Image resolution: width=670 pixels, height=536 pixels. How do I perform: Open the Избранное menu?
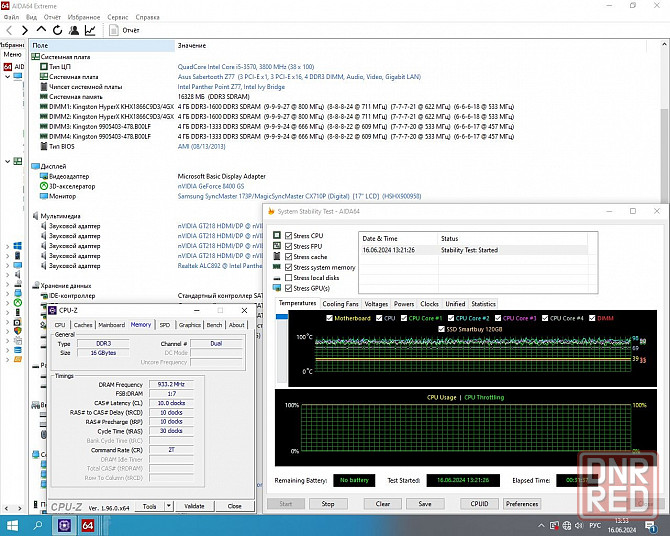click(x=84, y=17)
